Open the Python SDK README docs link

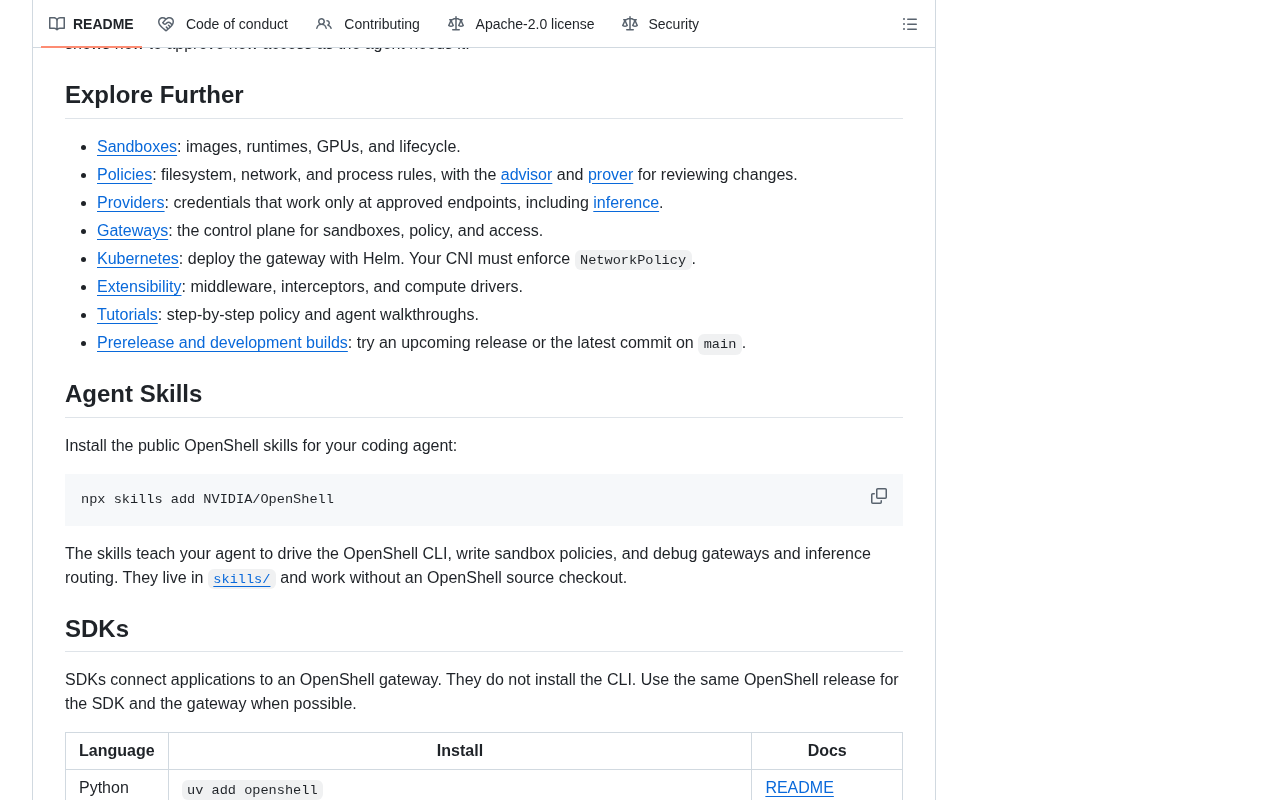pos(799,787)
